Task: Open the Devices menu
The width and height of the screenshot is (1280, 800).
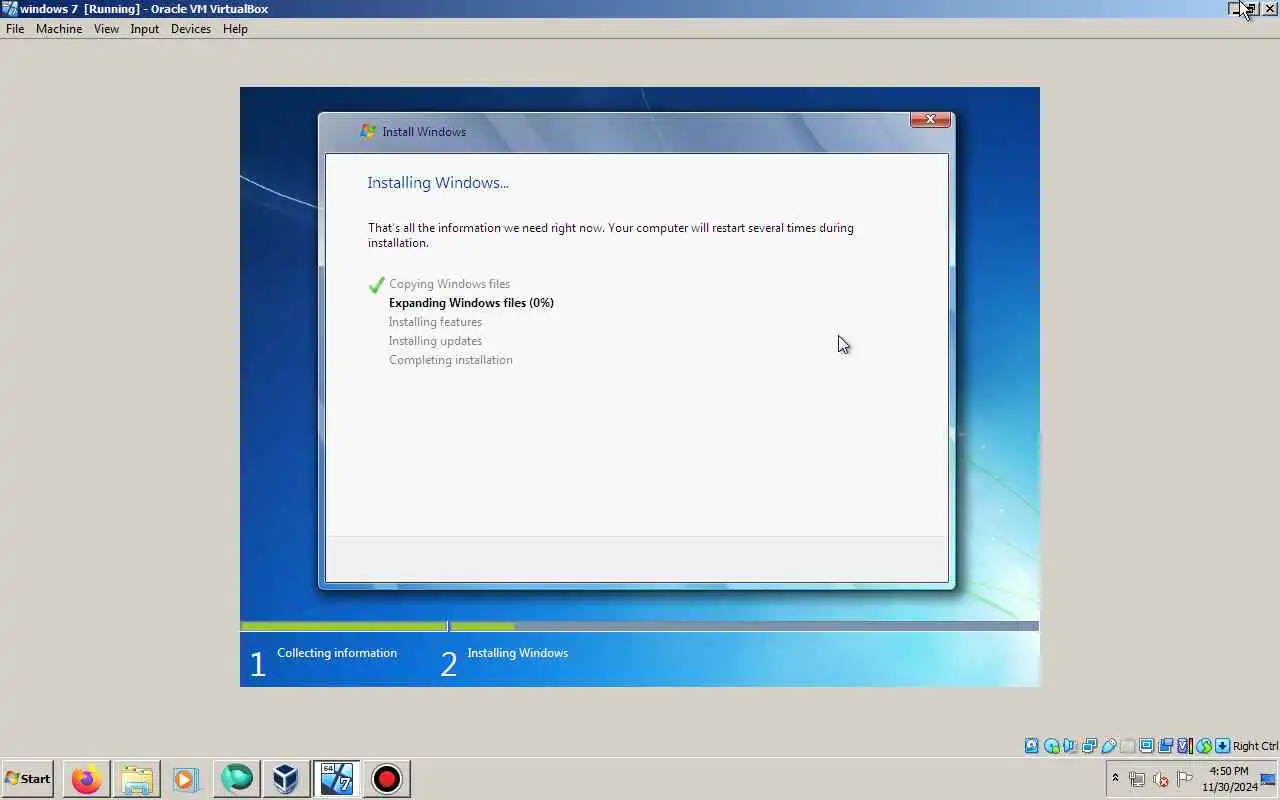Action: click(x=190, y=29)
